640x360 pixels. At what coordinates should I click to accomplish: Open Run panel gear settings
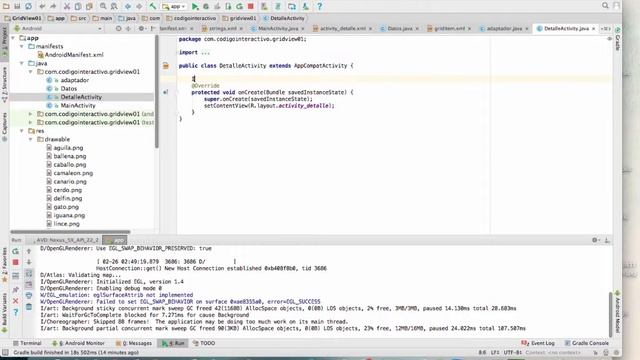tap(595, 240)
